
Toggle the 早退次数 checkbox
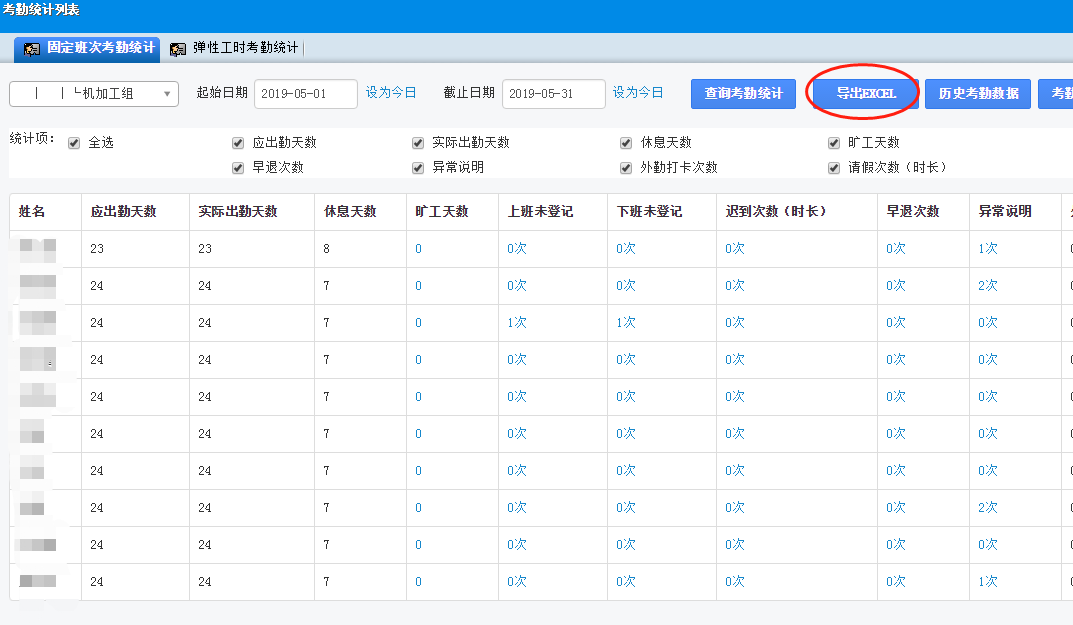(238, 168)
